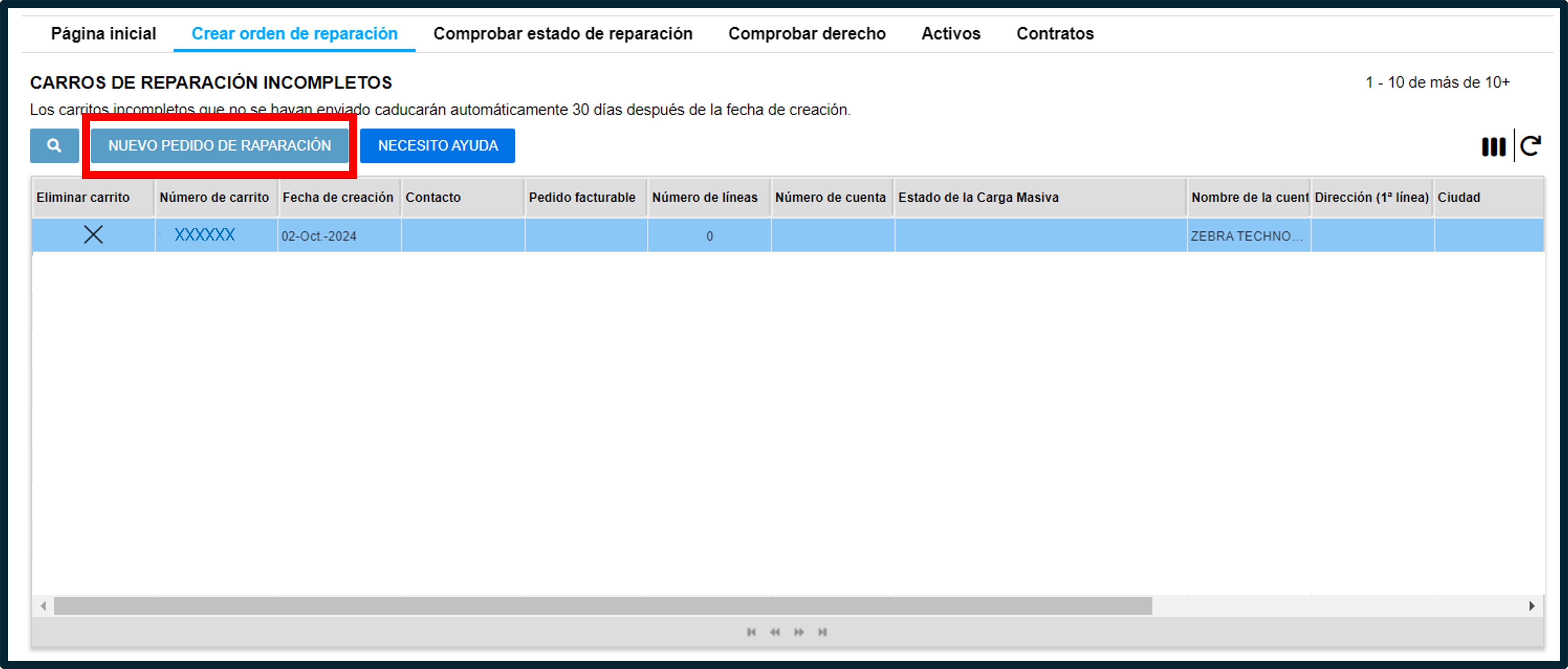This screenshot has width=1568, height=669.
Task: Open the Contratos tab
Action: pyautogui.click(x=1055, y=34)
